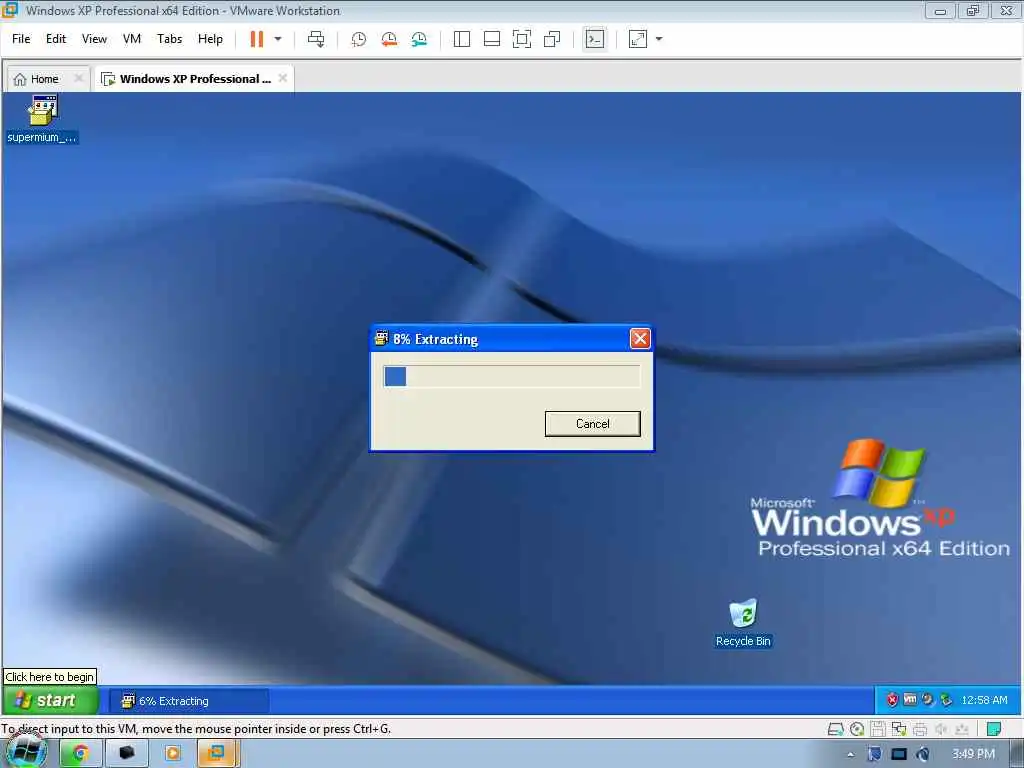This screenshot has height=768, width=1024.
Task: Switch to Unity mode via the toolbar icon
Action: tap(552, 39)
